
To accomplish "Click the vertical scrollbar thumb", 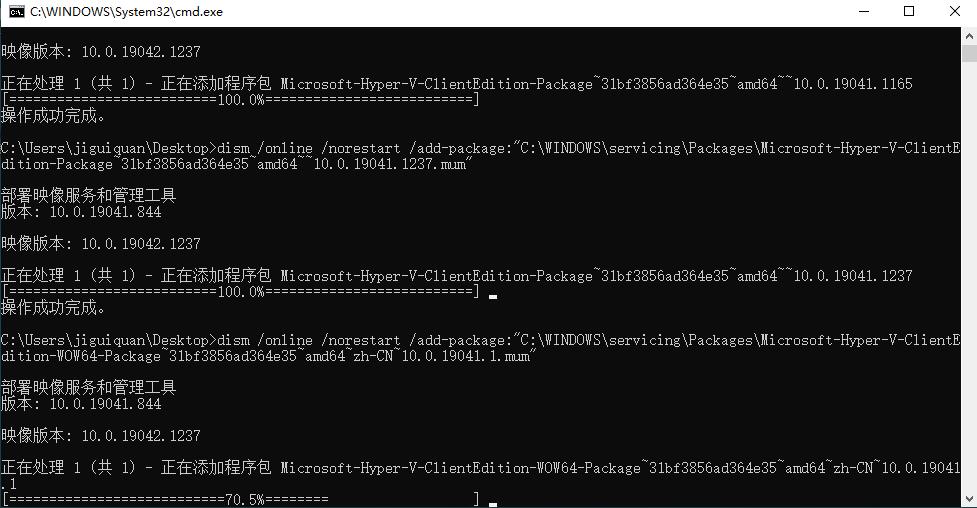I will [x=969, y=53].
